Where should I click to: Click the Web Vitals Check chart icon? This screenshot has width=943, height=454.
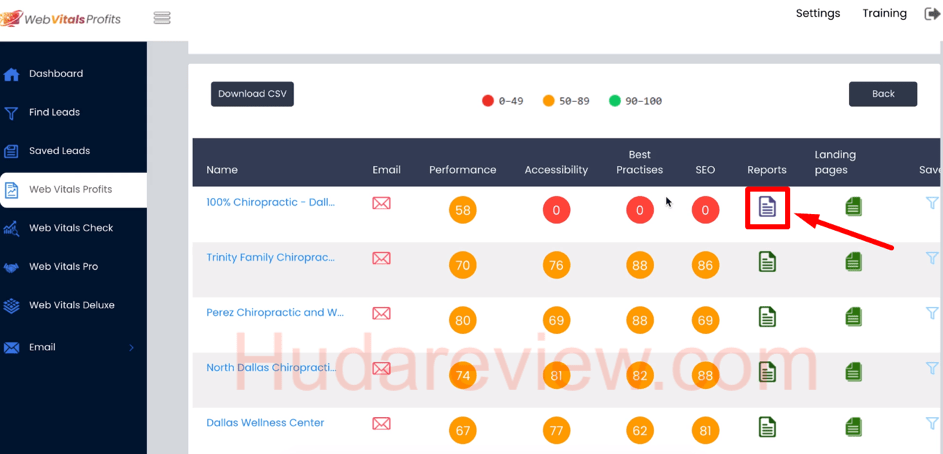[11, 229]
